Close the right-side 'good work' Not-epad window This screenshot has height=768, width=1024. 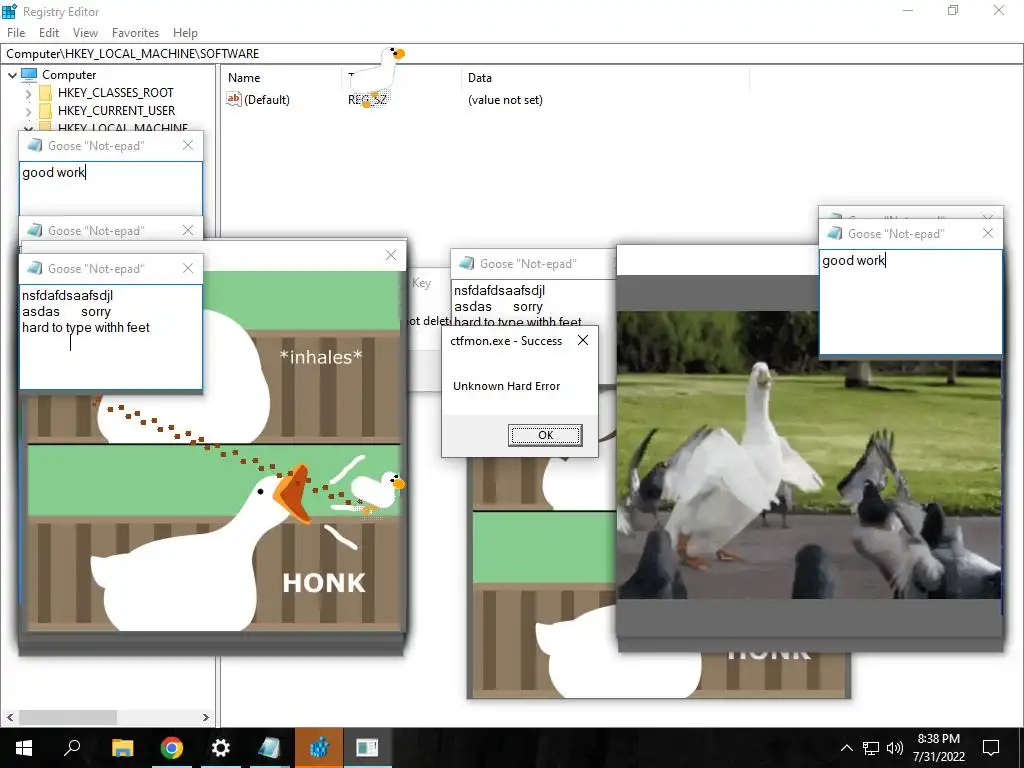pyautogui.click(x=988, y=233)
